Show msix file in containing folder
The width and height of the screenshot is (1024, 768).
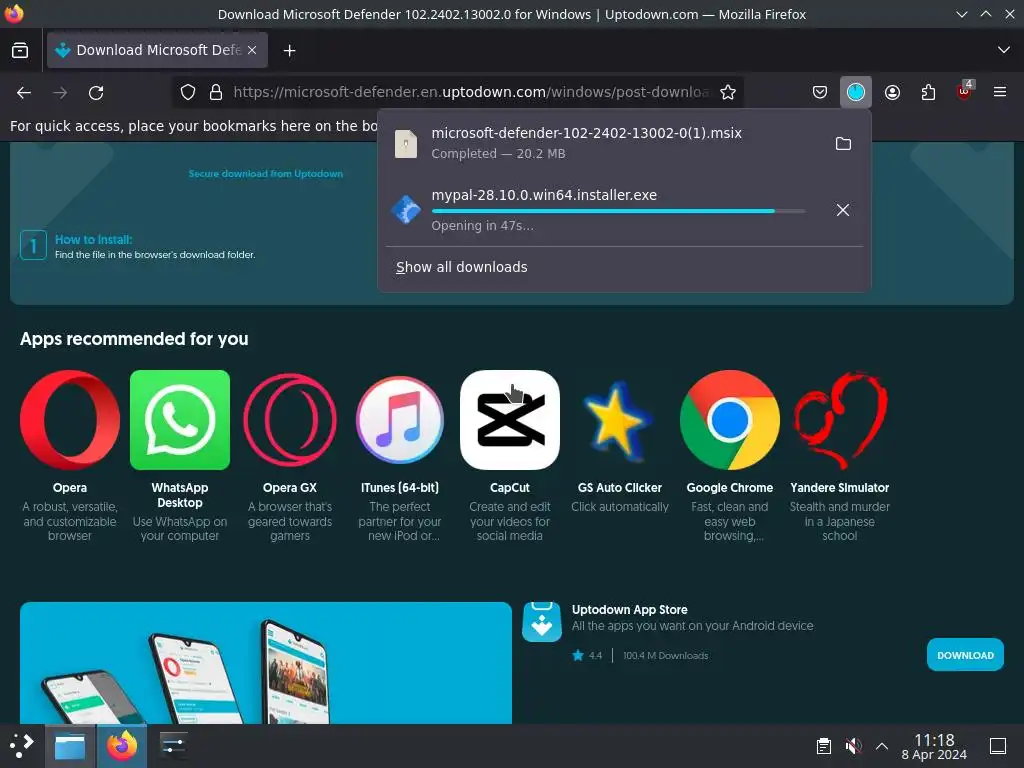coord(843,143)
